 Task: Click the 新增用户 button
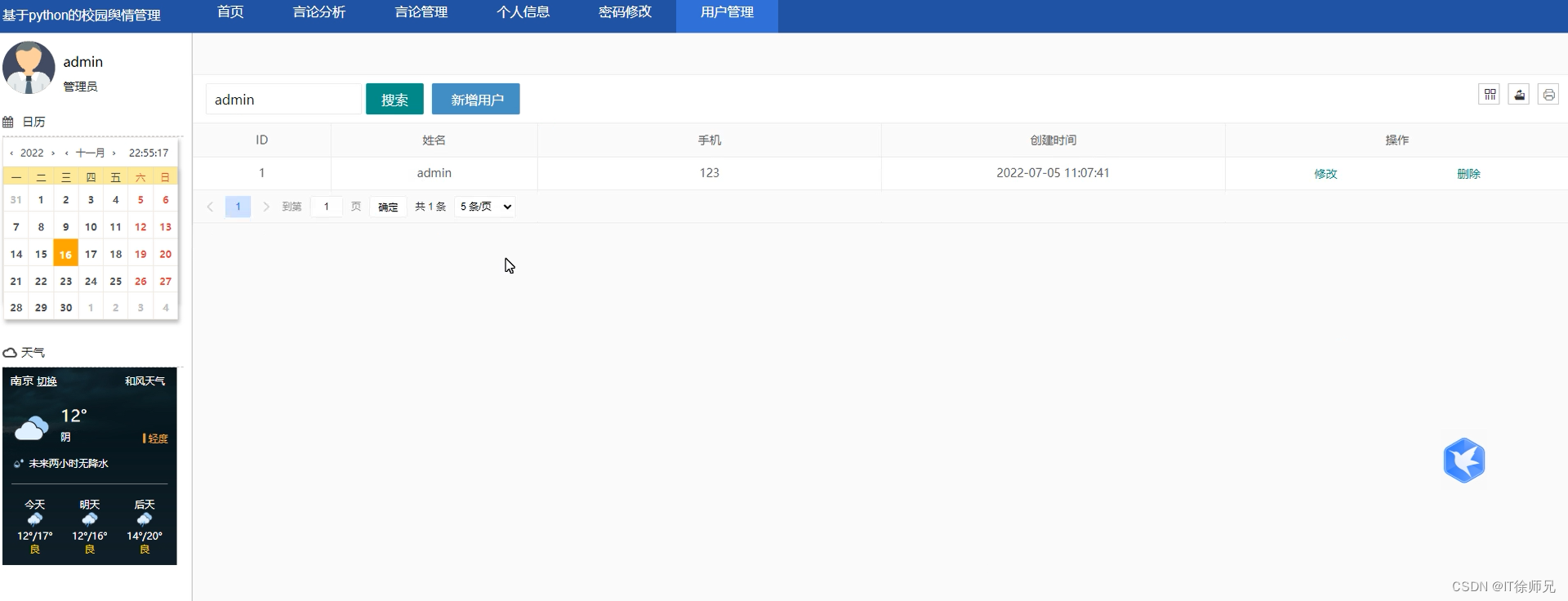476,99
